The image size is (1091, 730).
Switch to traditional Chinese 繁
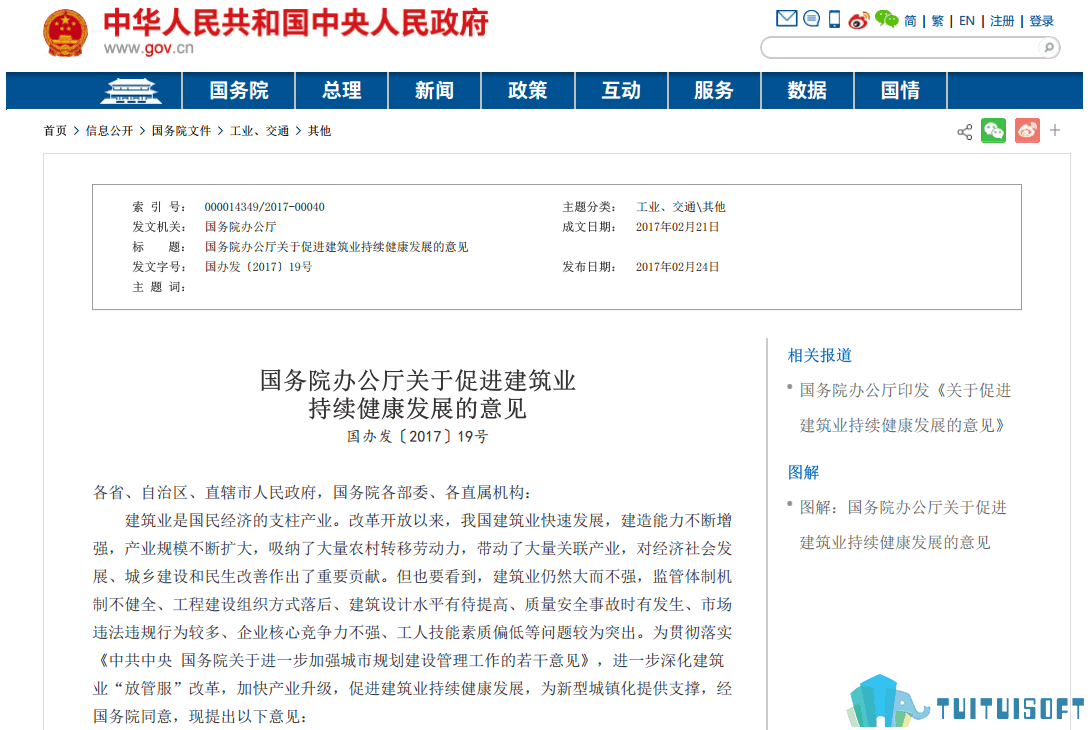click(937, 21)
